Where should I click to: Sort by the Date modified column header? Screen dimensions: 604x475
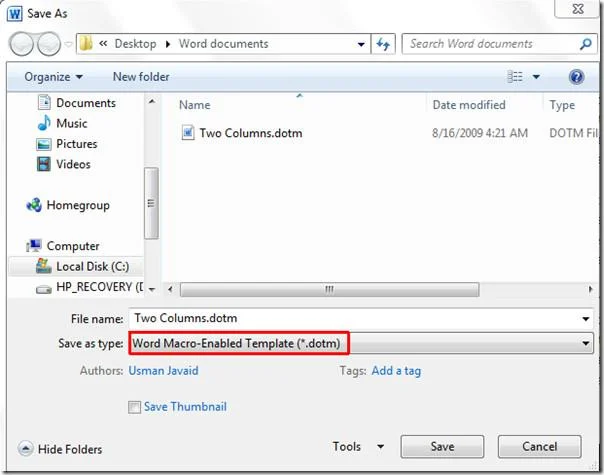(469, 105)
